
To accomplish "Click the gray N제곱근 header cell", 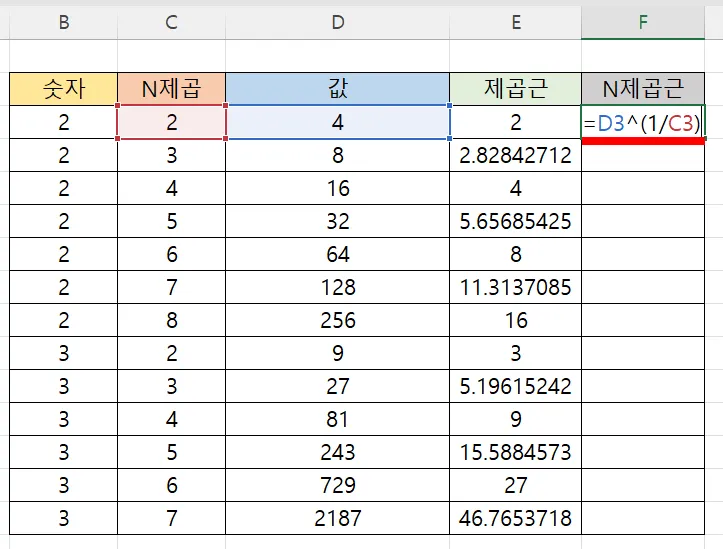I will pyautogui.click(x=643, y=89).
